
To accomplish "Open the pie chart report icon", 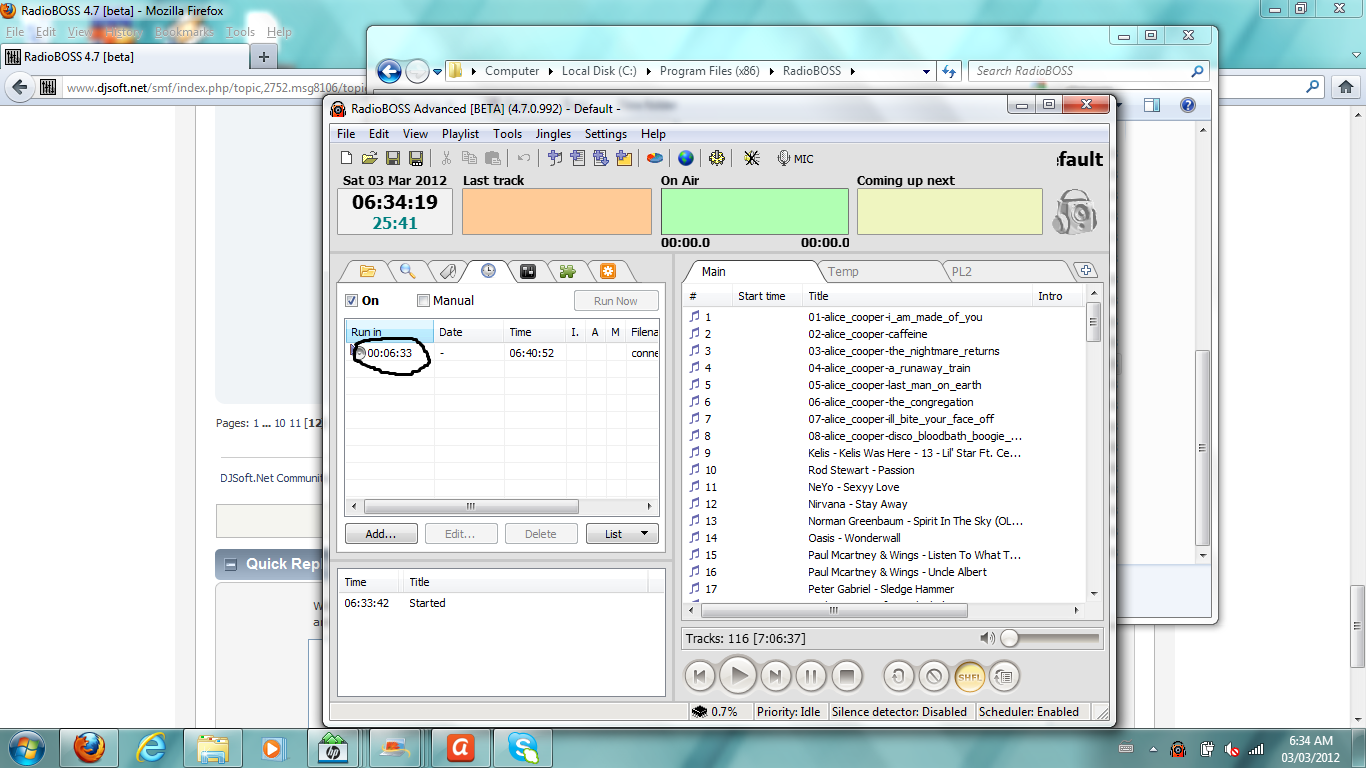I will 654,158.
